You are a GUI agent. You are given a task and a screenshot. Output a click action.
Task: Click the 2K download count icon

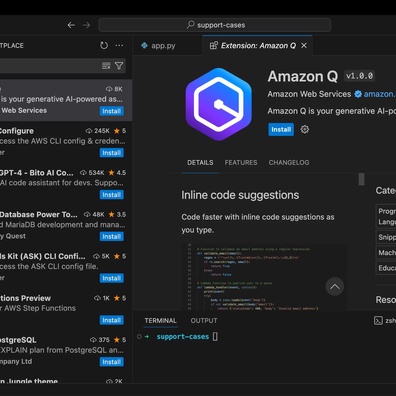(x=109, y=381)
